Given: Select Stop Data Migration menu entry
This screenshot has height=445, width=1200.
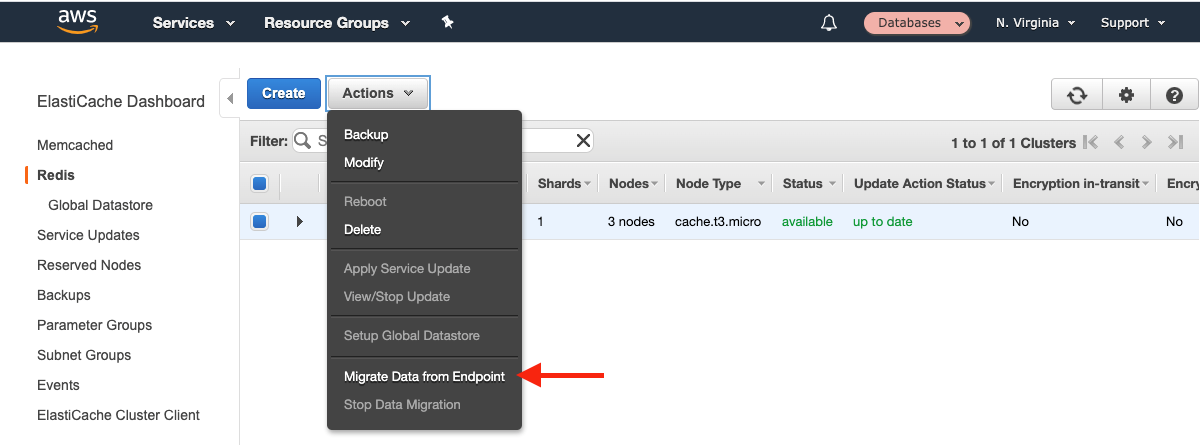Looking at the screenshot, I should pos(402,404).
